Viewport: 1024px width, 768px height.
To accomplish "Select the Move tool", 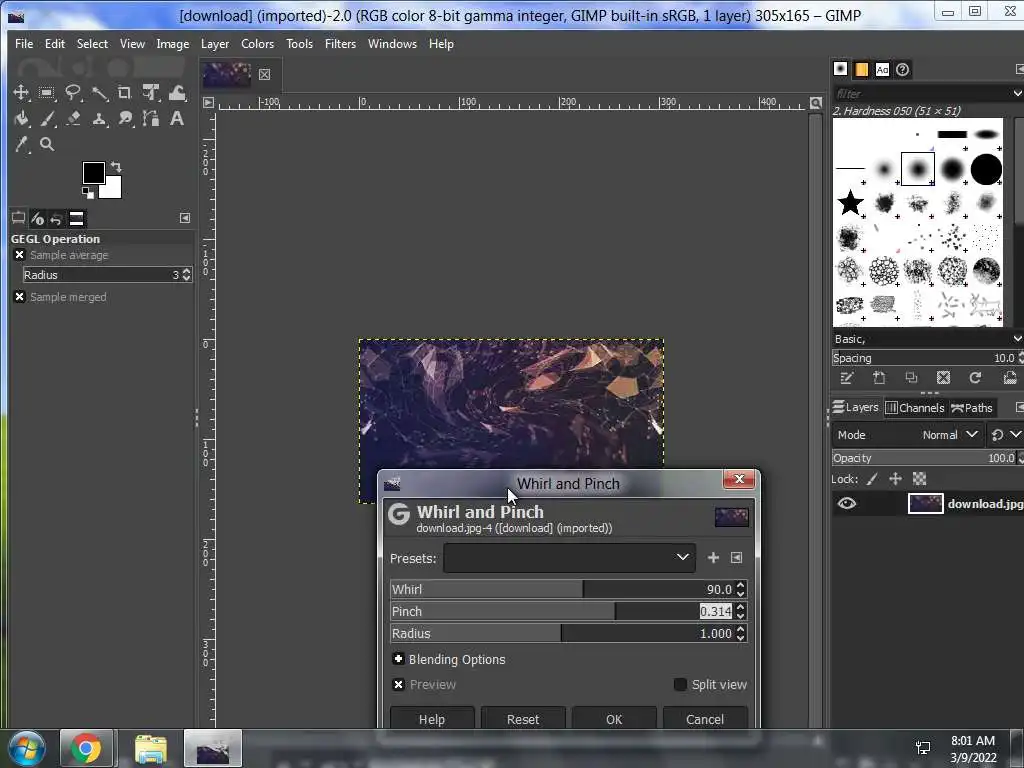I will click(21, 93).
